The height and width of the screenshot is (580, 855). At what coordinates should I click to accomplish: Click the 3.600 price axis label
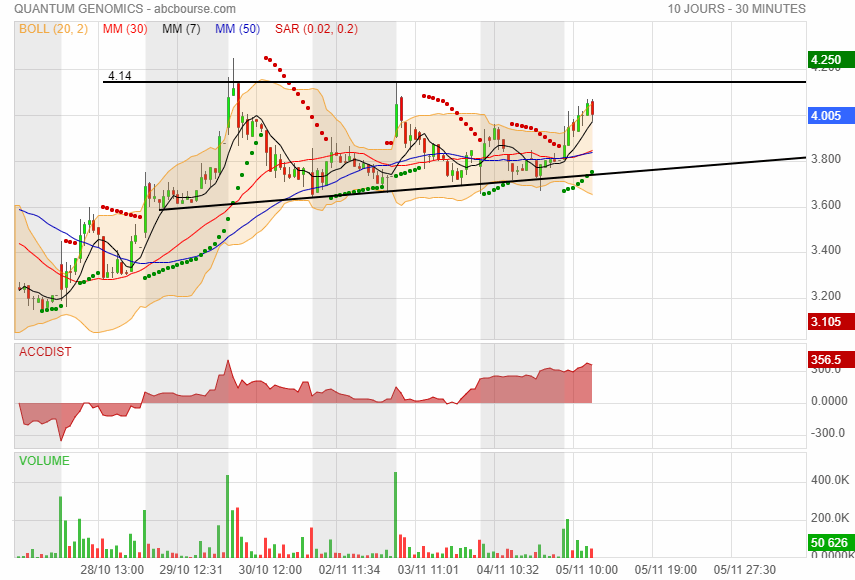pyautogui.click(x=826, y=205)
